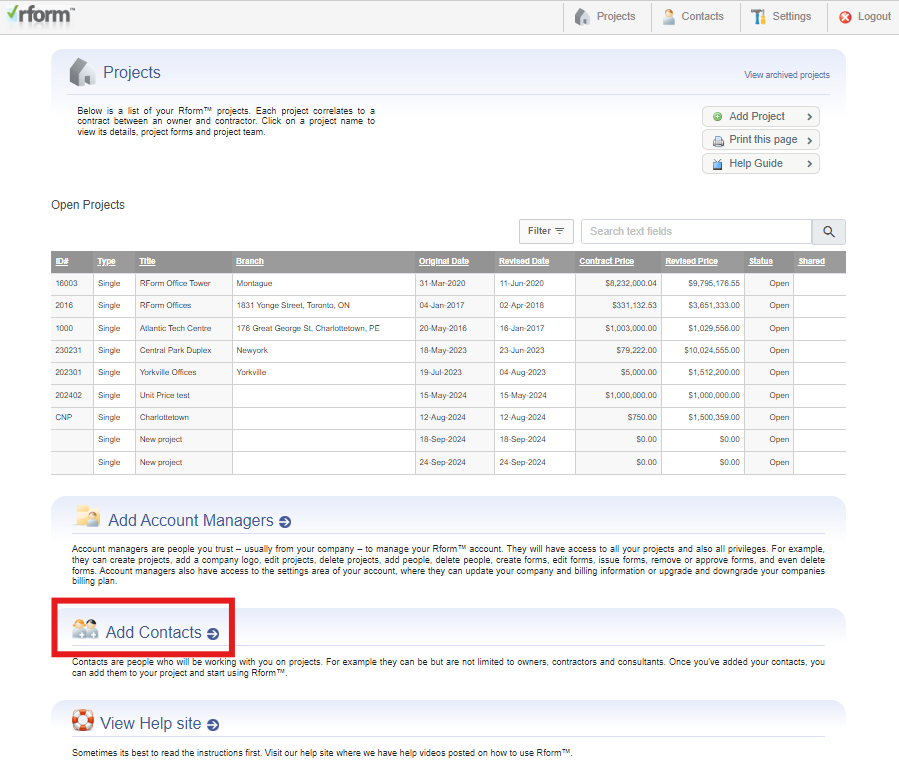This screenshot has height=775, width=899.
Task: Sort table by Type column
Action: tap(106, 261)
